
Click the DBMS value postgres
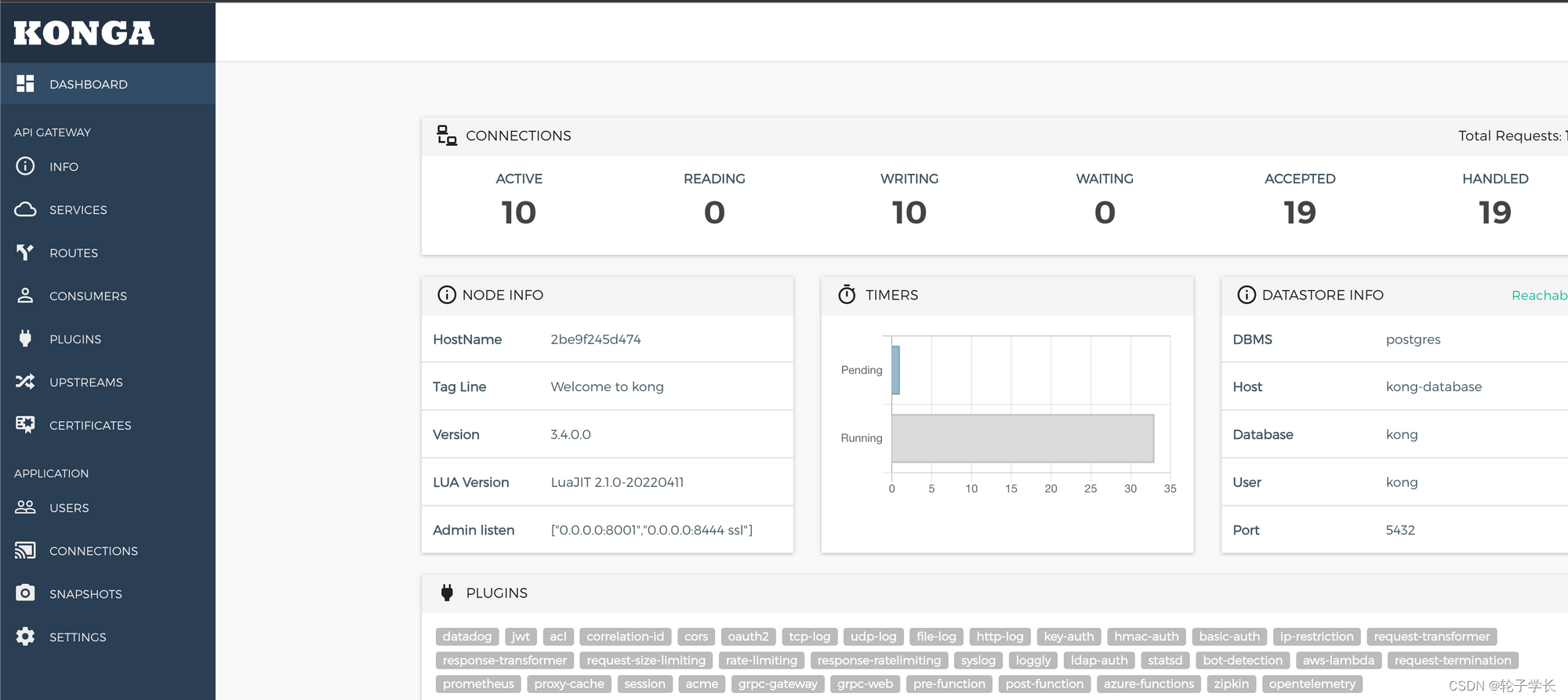tap(1414, 339)
